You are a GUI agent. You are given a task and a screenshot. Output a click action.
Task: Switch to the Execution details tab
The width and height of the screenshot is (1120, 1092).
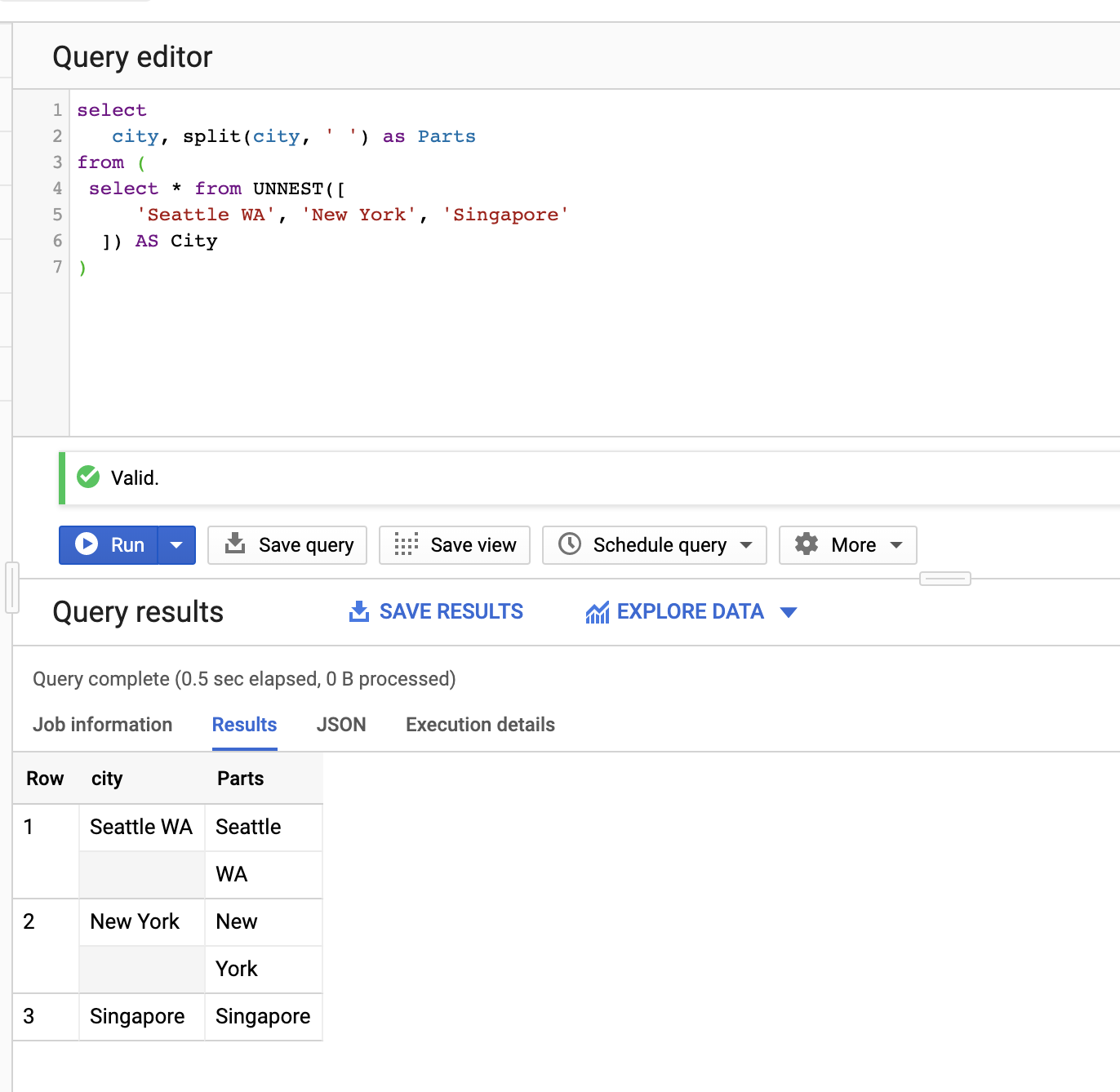click(479, 725)
